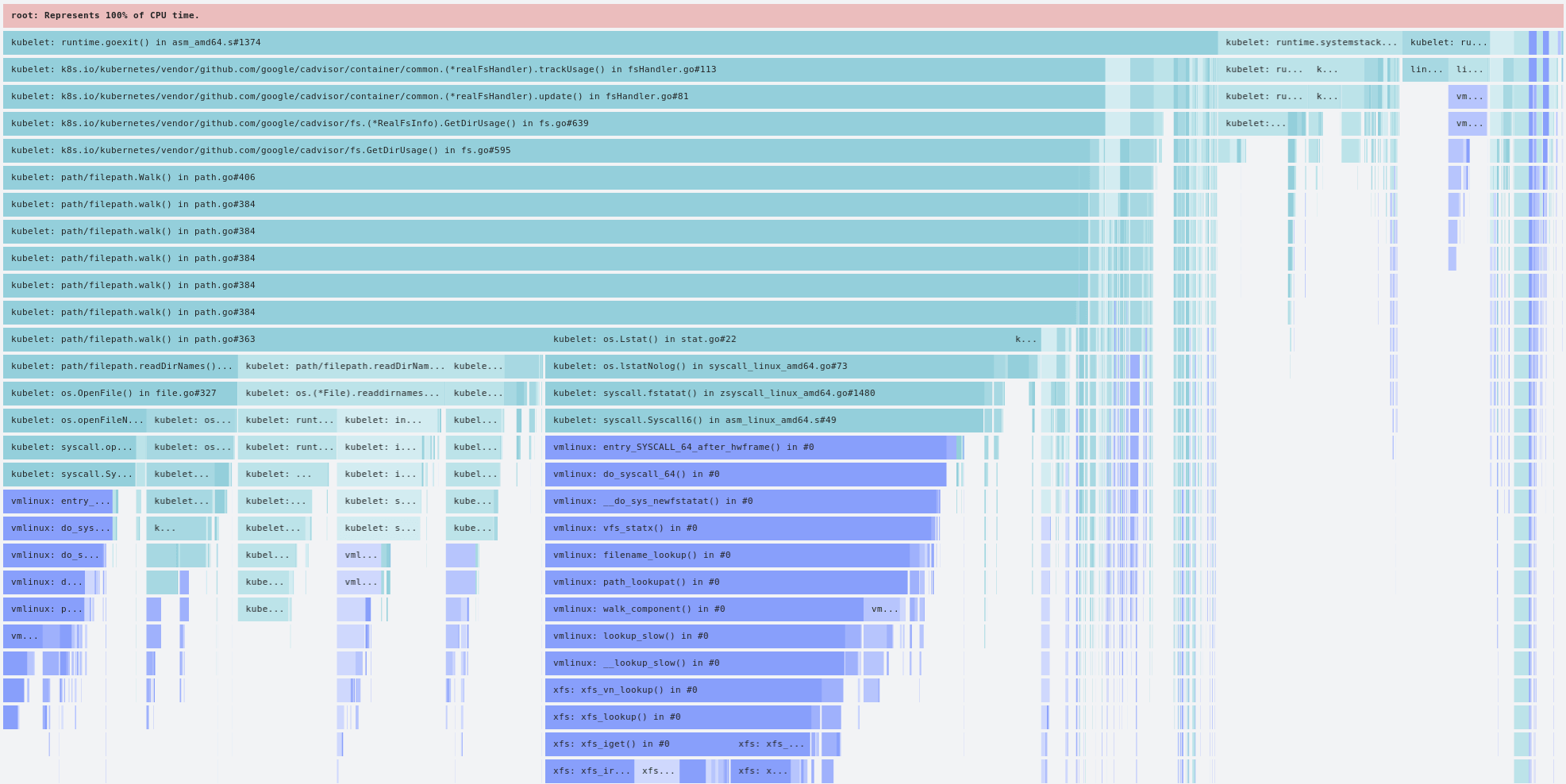Select xfs xfs_iget() frame

637,744
